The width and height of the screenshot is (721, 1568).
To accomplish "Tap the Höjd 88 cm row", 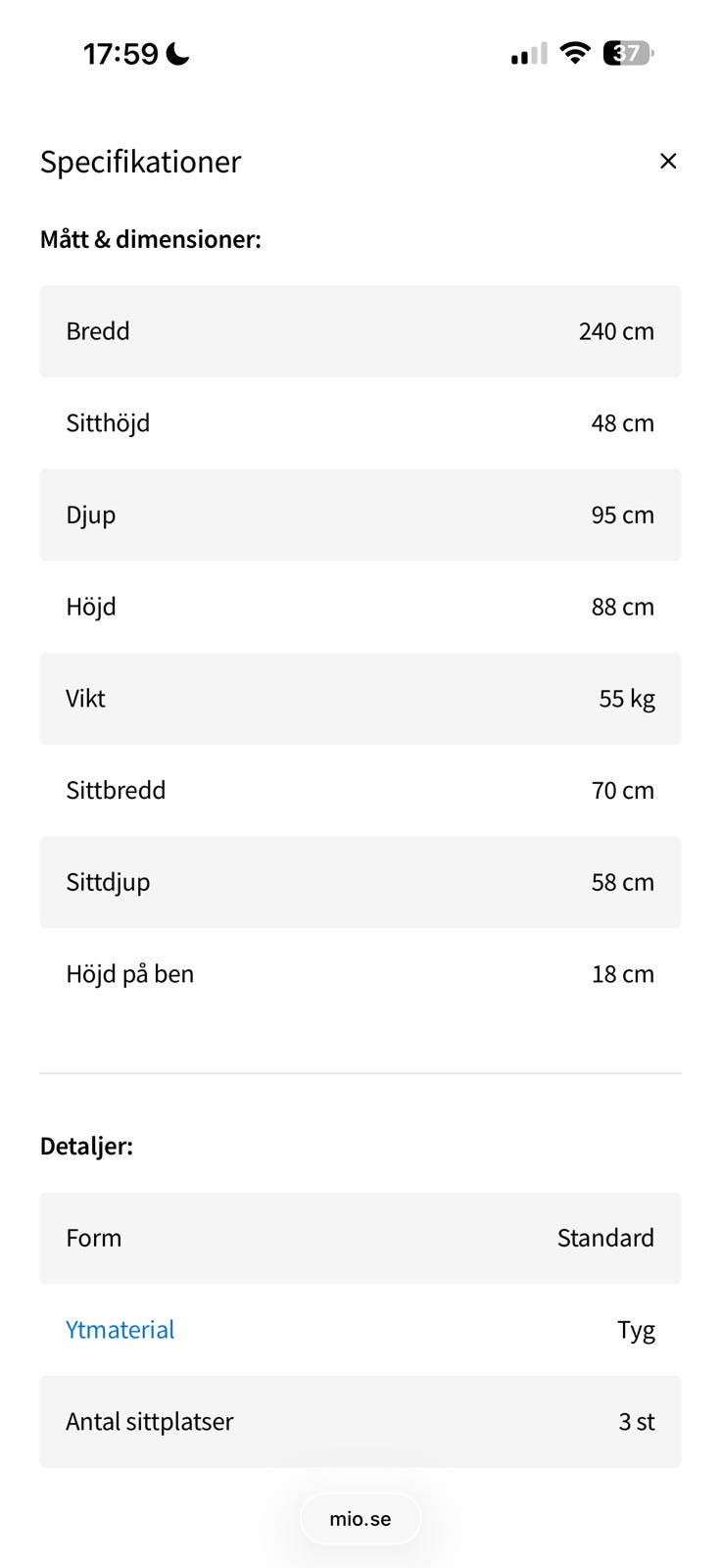I will point(360,607).
